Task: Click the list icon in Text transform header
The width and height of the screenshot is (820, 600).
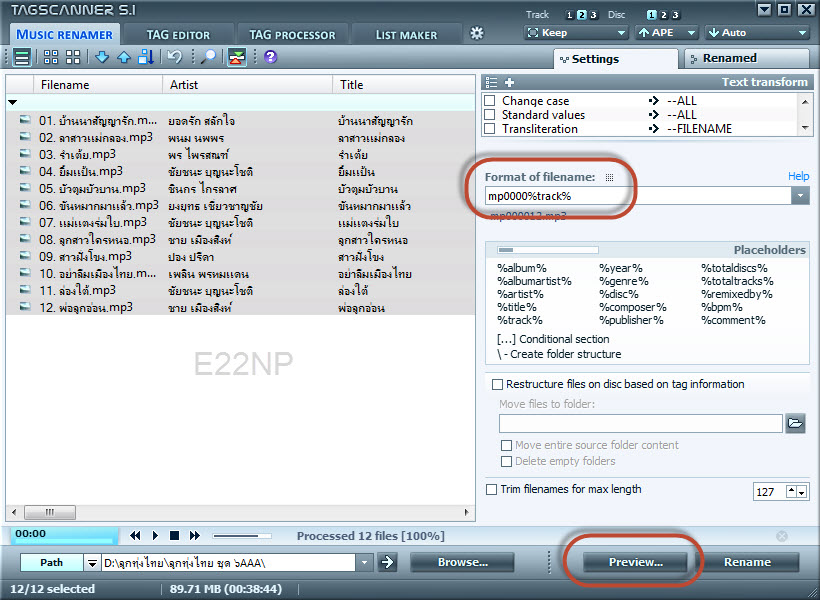Action: click(491, 82)
